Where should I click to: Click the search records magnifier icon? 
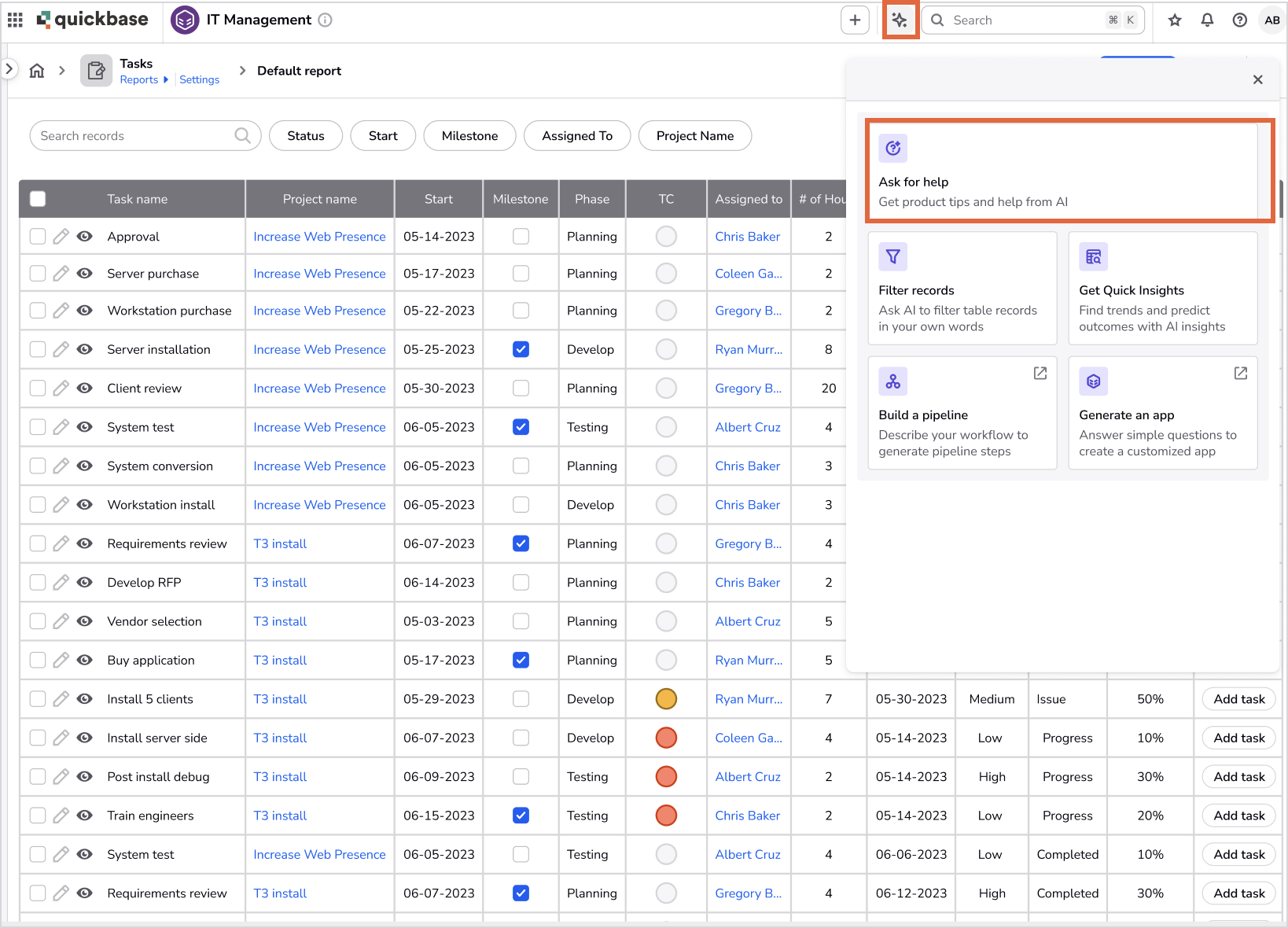point(243,135)
